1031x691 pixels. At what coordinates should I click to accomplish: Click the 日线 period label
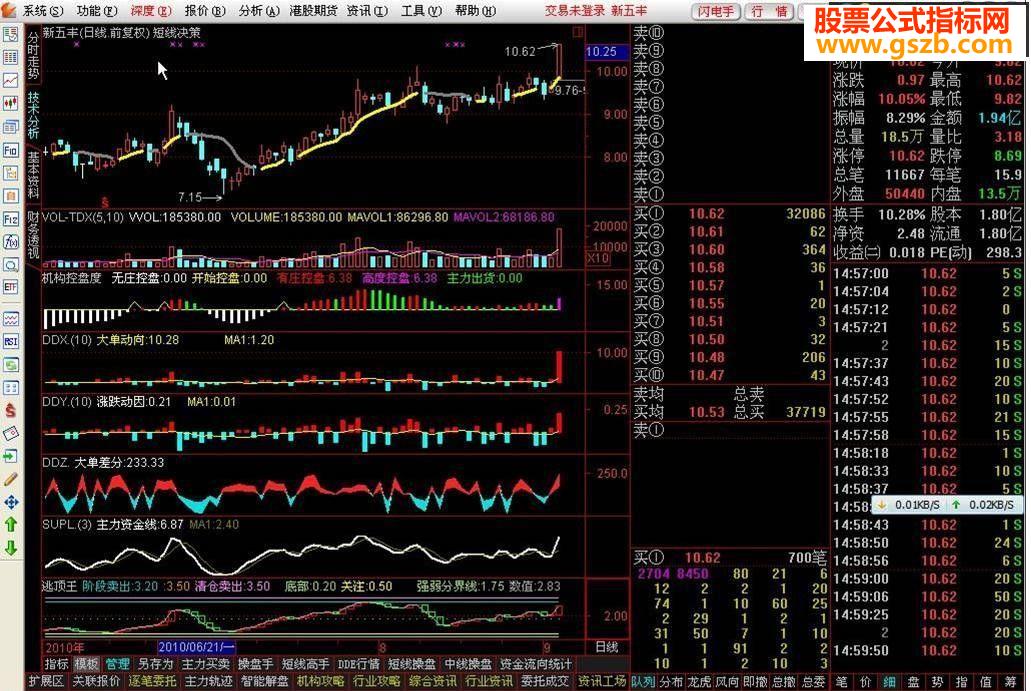tap(607, 647)
